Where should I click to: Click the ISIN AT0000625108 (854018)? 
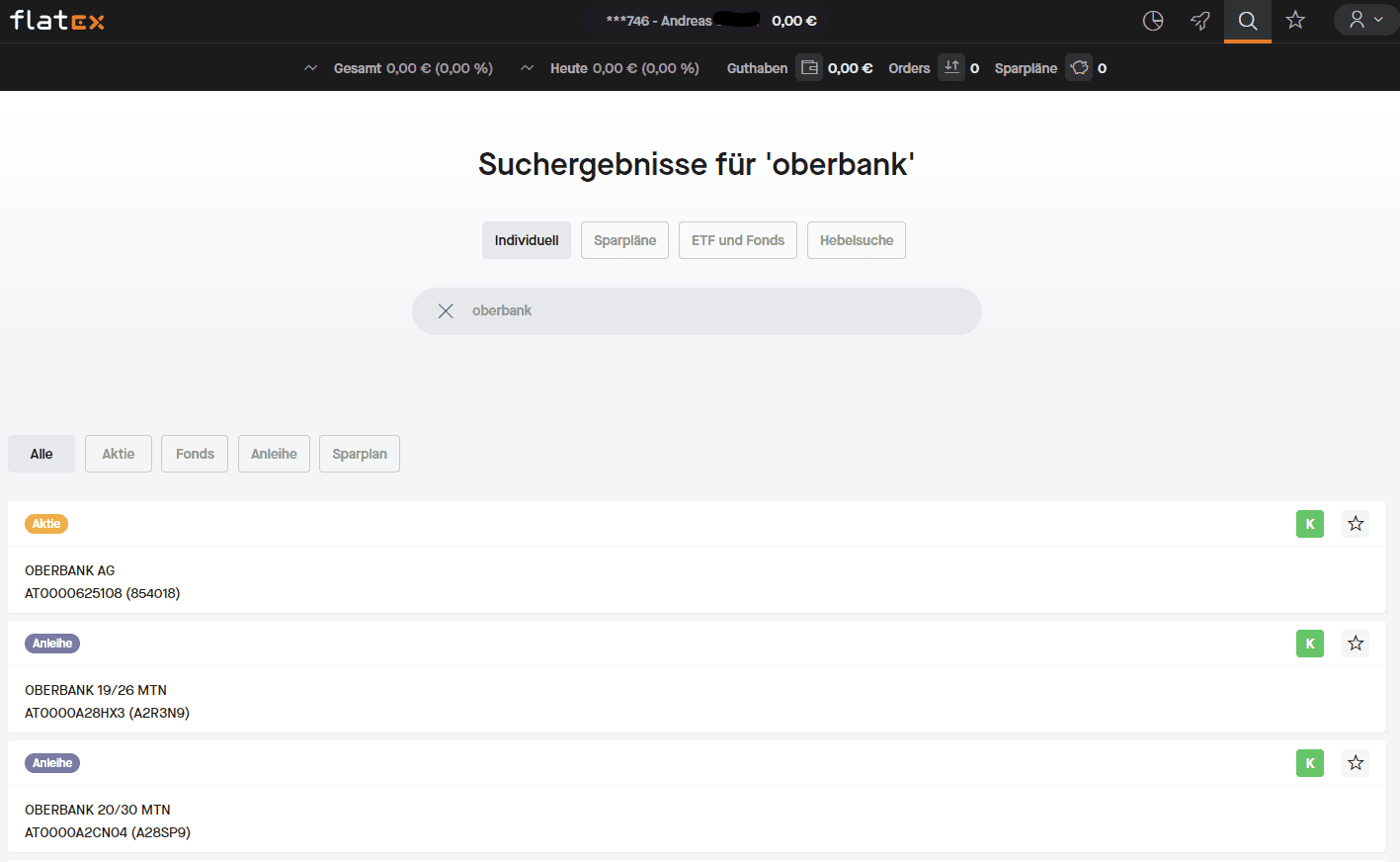[103, 593]
